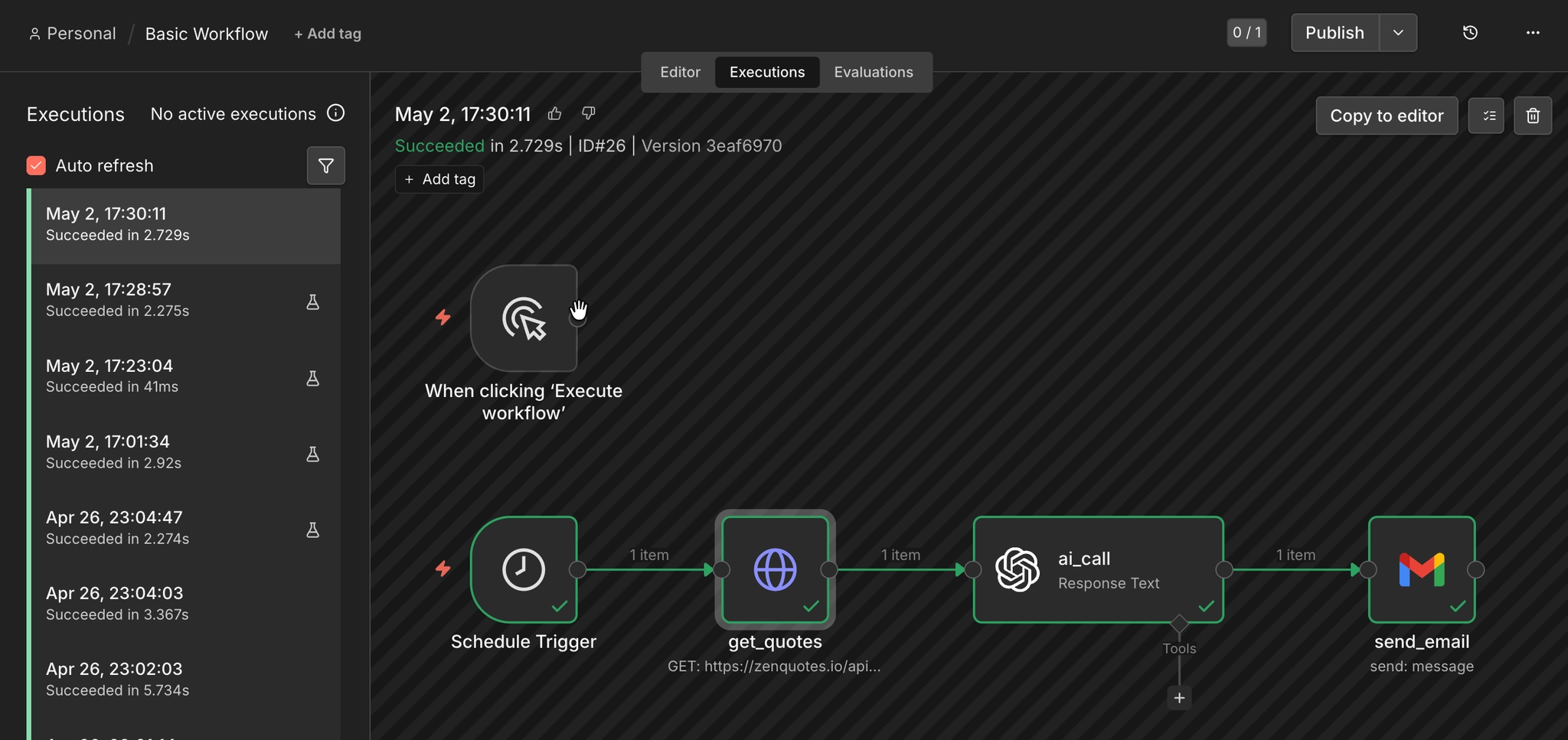Click Add tag under execution details

(439, 179)
